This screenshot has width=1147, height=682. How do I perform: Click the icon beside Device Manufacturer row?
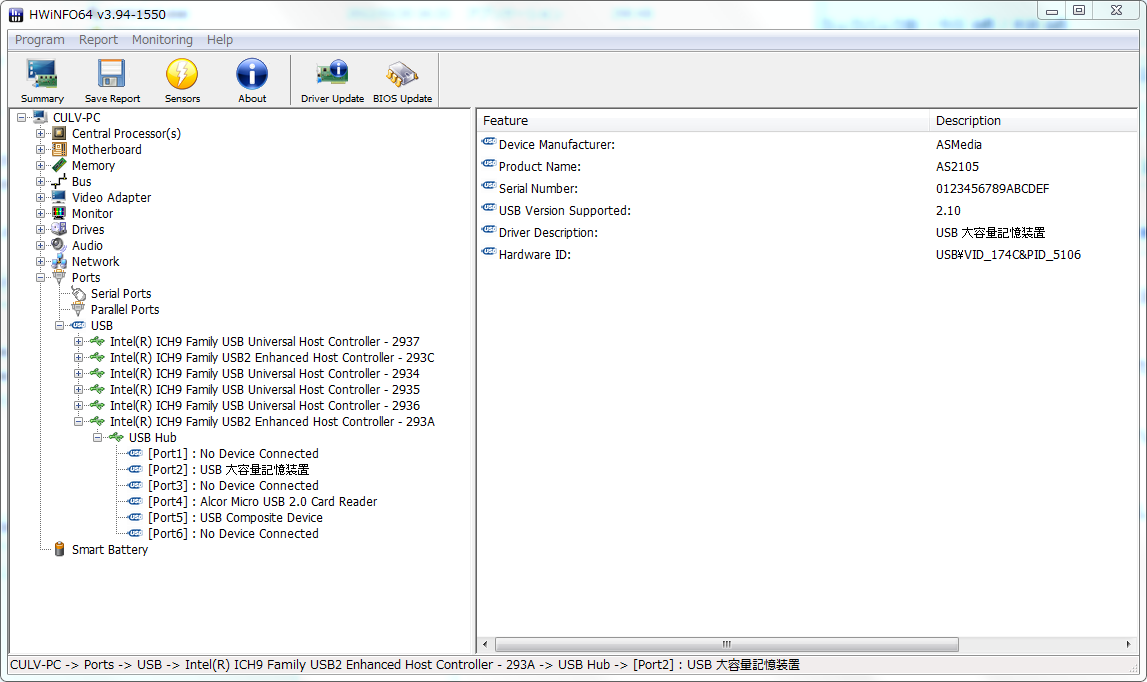click(489, 142)
